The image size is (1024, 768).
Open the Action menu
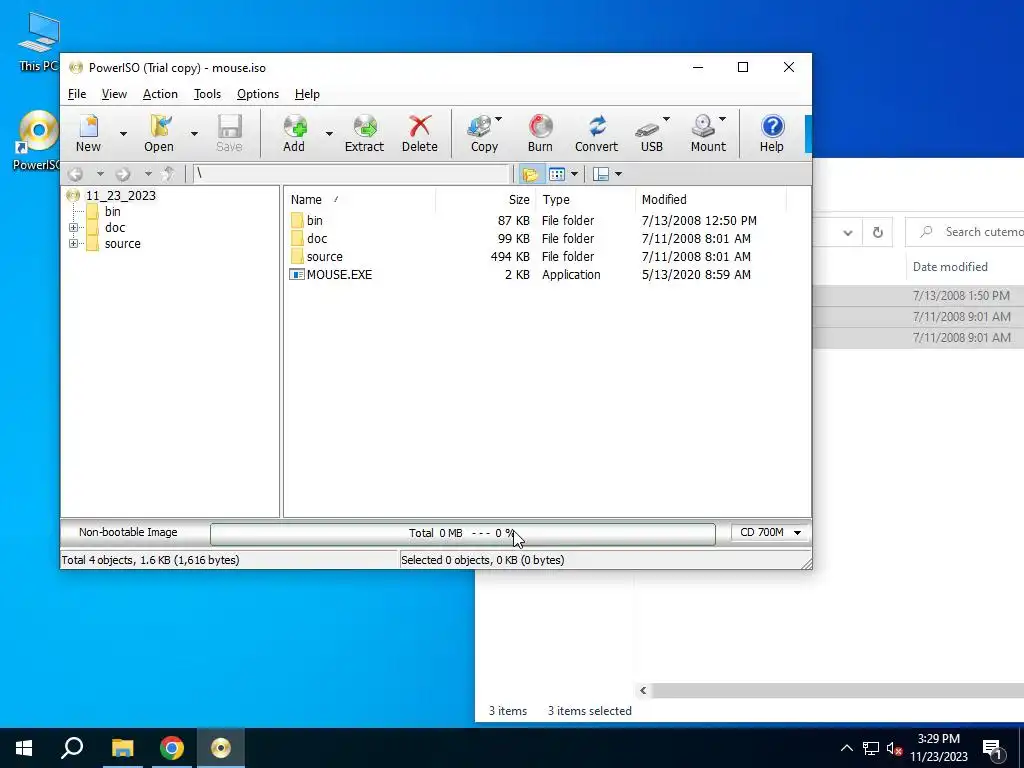[x=160, y=94]
